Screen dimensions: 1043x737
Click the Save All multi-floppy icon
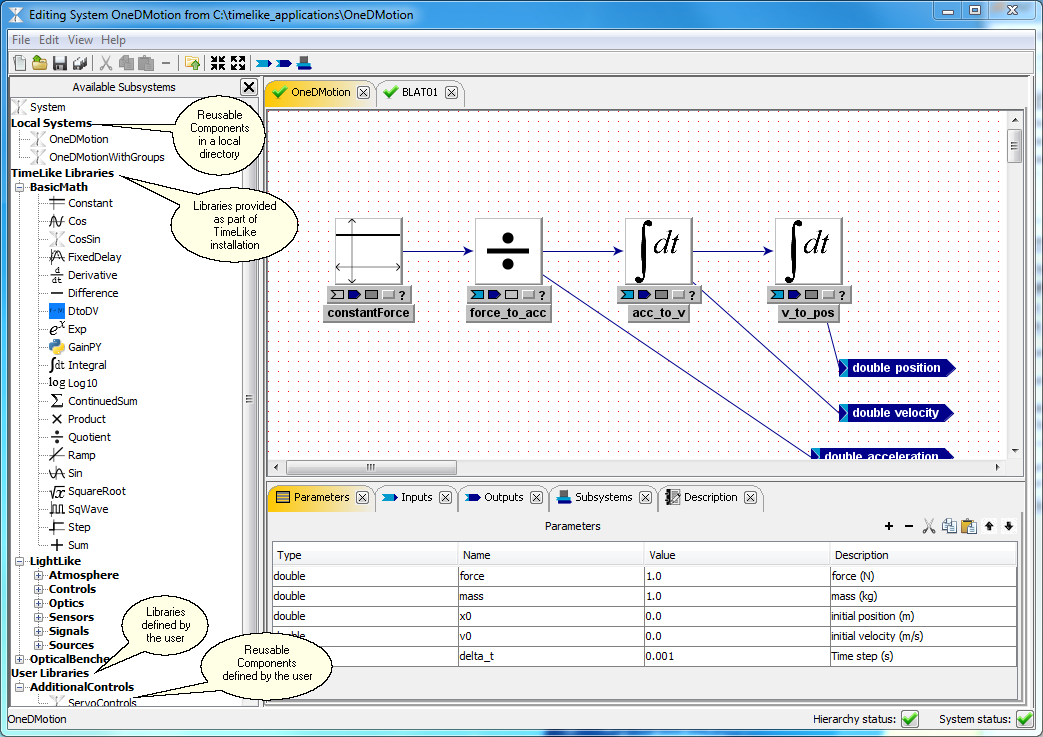[x=80, y=63]
